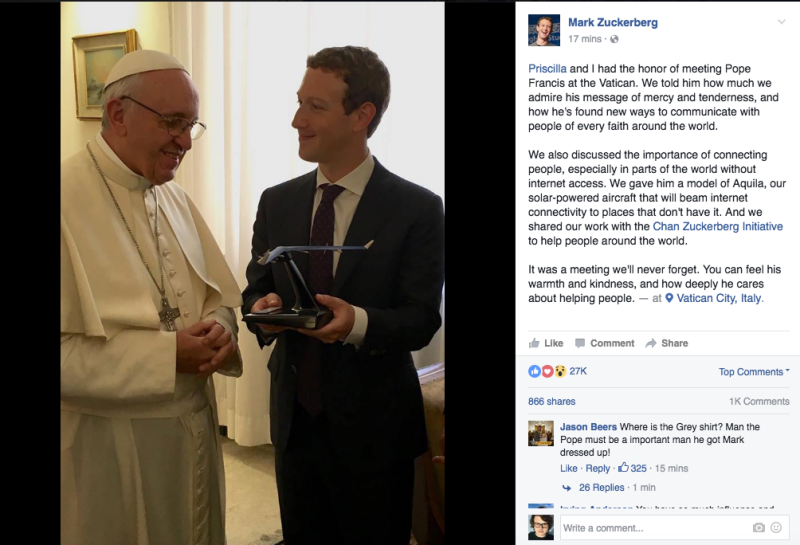Click the Share arrow icon

pyautogui.click(x=651, y=343)
